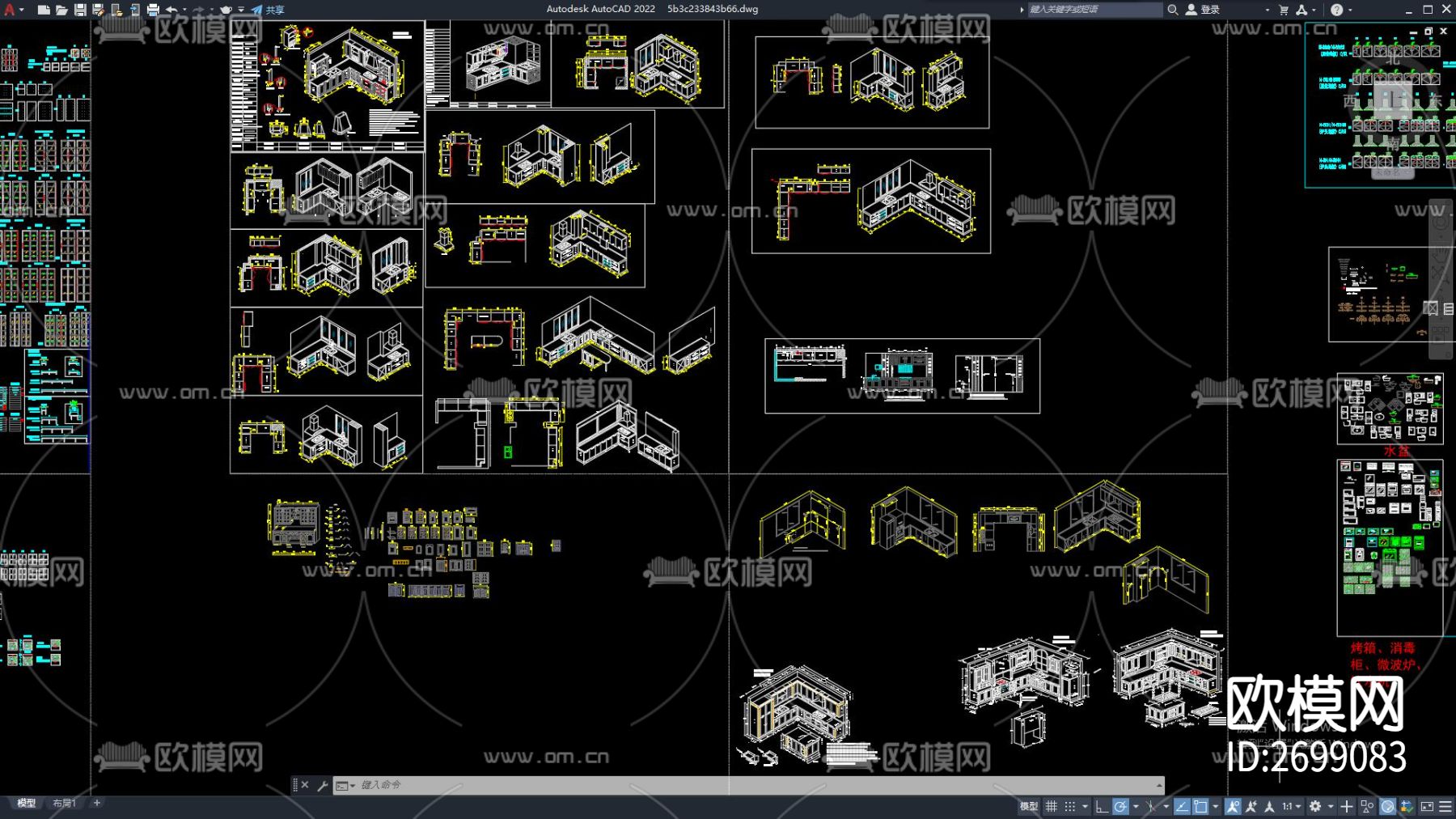Open status bar customization menu icon
Image resolution: width=1456 pixels, height=819 pixels.
tap(1445, 806)
